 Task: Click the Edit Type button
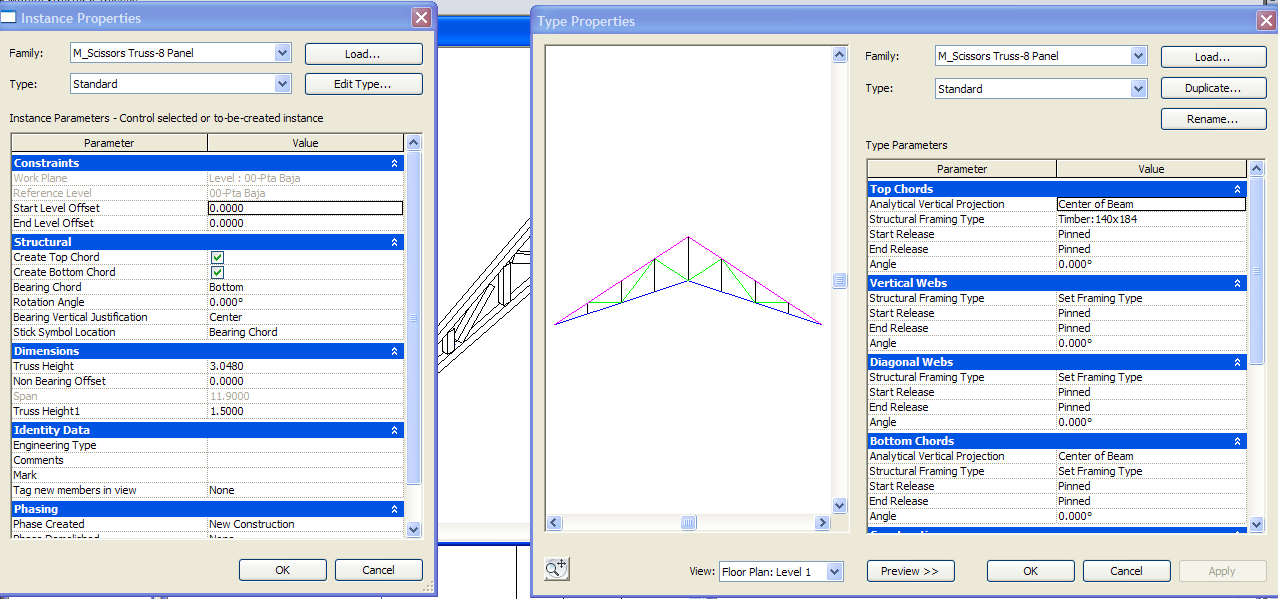coord(363,84)
